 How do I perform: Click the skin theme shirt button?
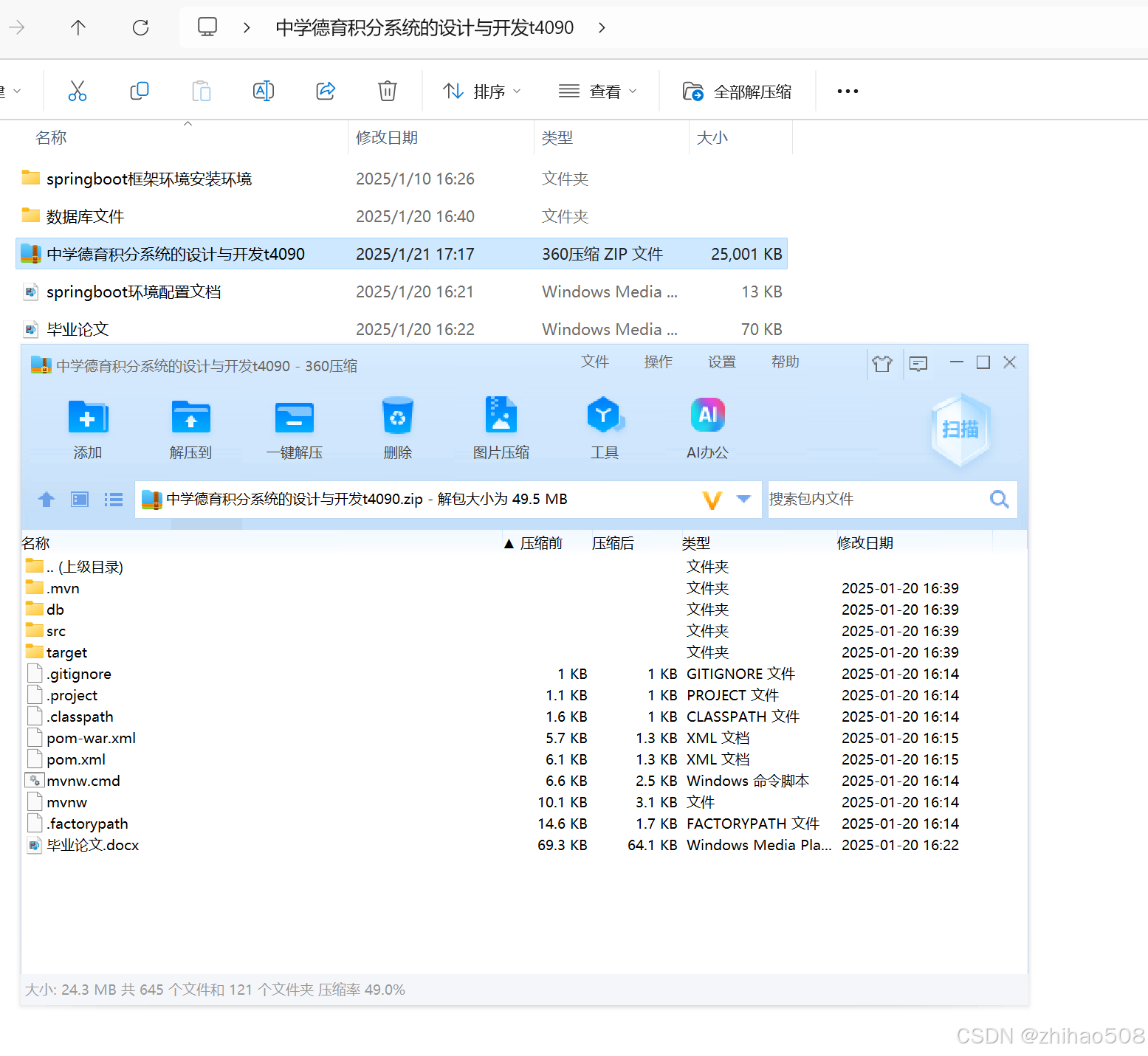tap(882, 363)
